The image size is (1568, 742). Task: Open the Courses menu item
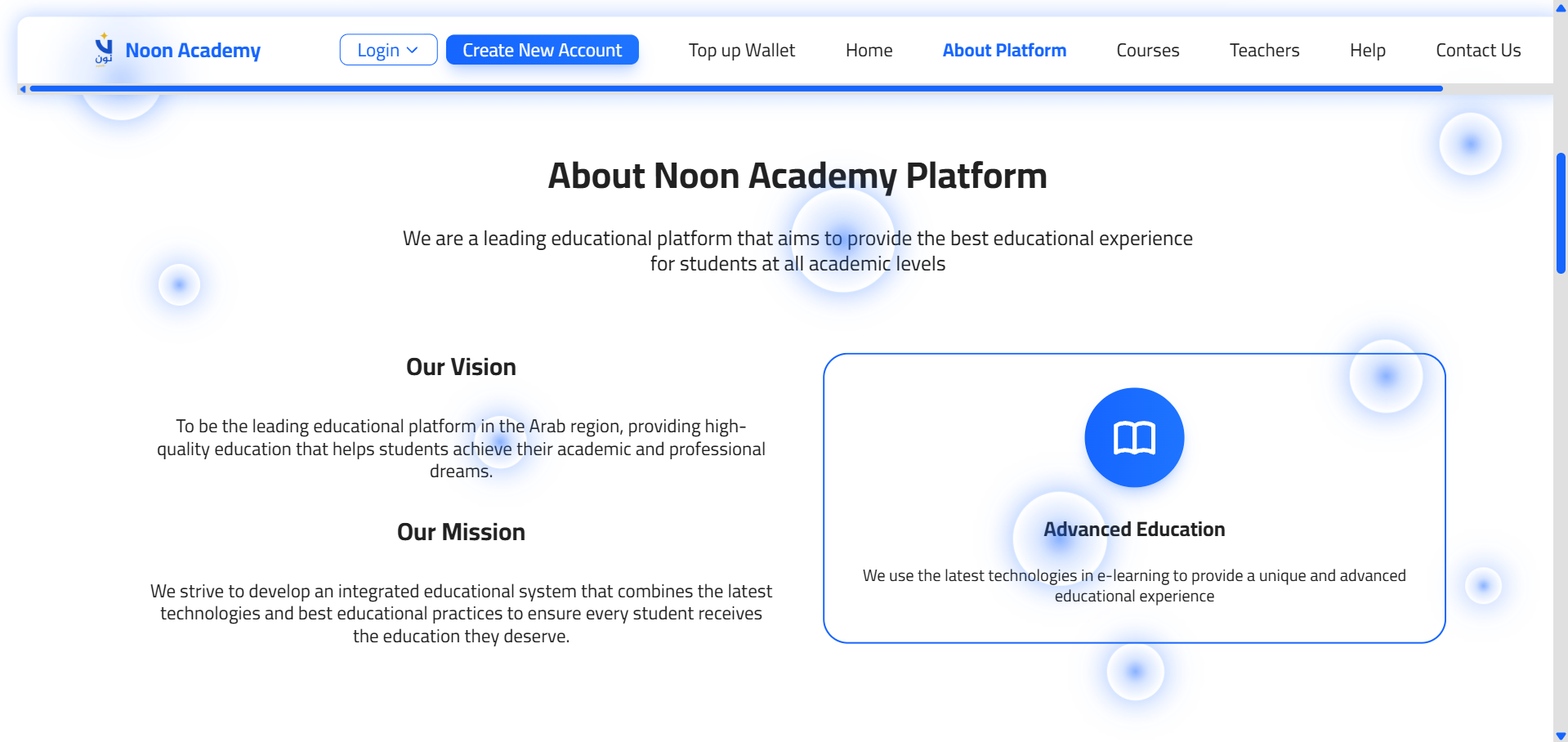(1147, 50)
